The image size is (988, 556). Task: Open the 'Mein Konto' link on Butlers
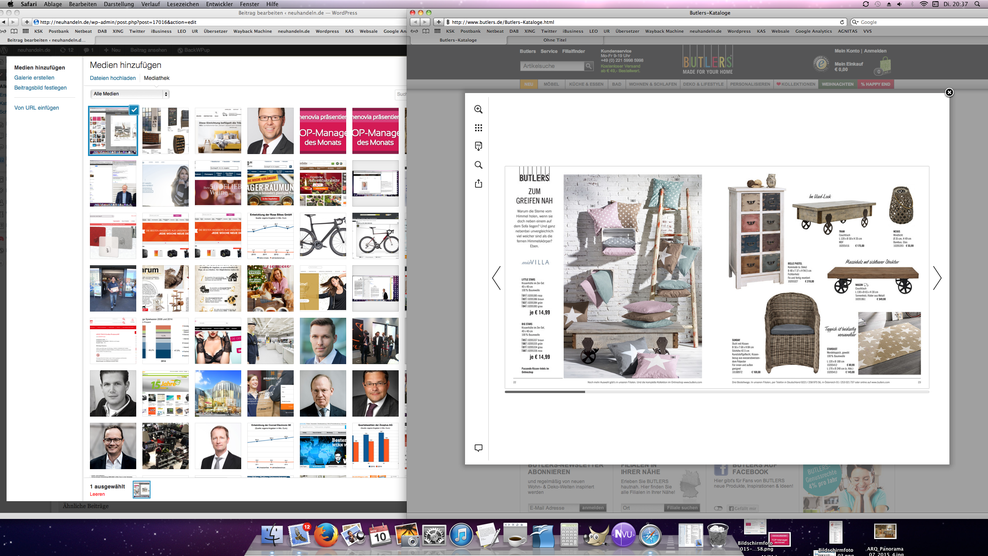(847, 51)
